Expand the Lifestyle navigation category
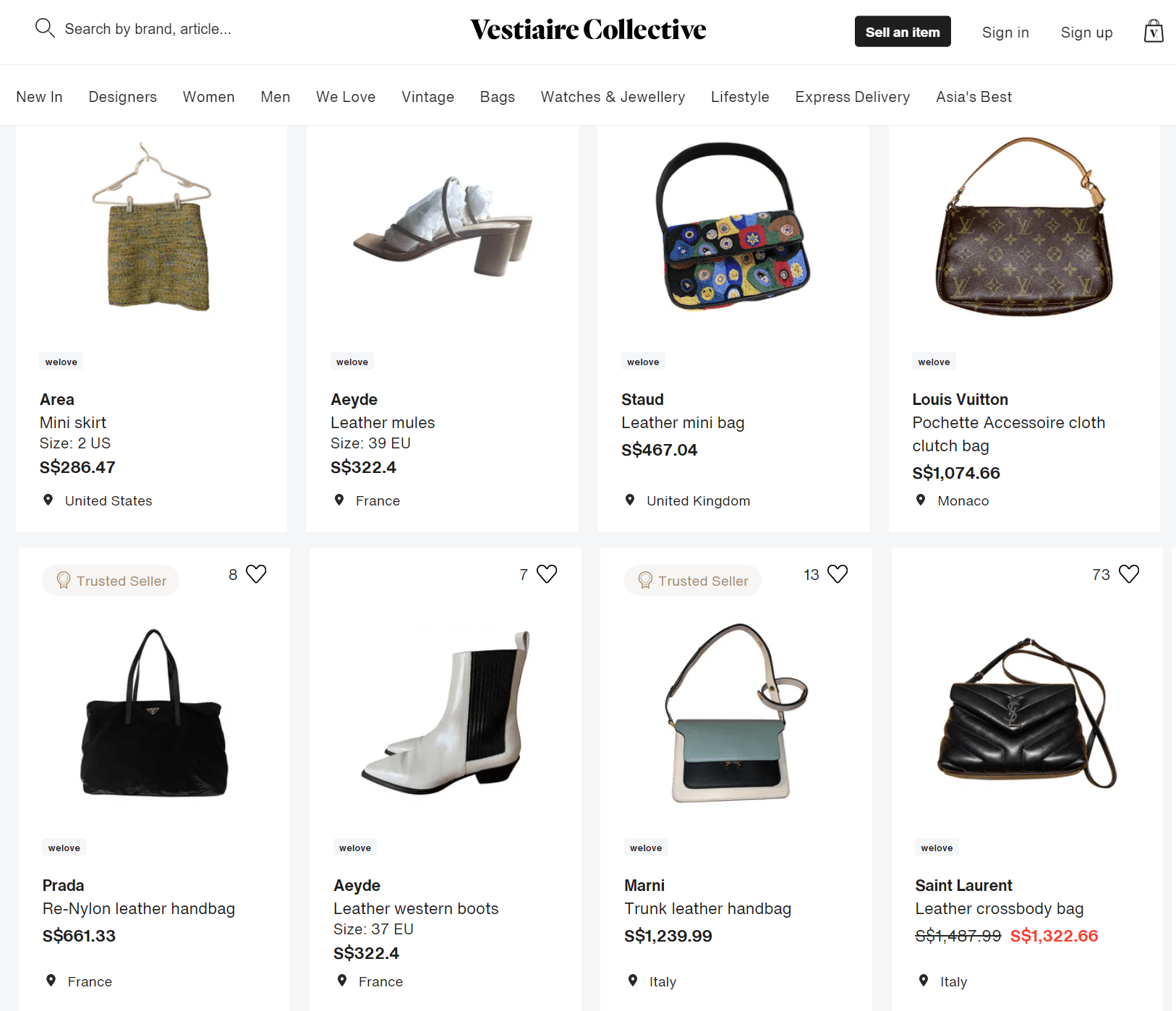The height and width of the screenshot is (1011, 1176). coord(740,97)
